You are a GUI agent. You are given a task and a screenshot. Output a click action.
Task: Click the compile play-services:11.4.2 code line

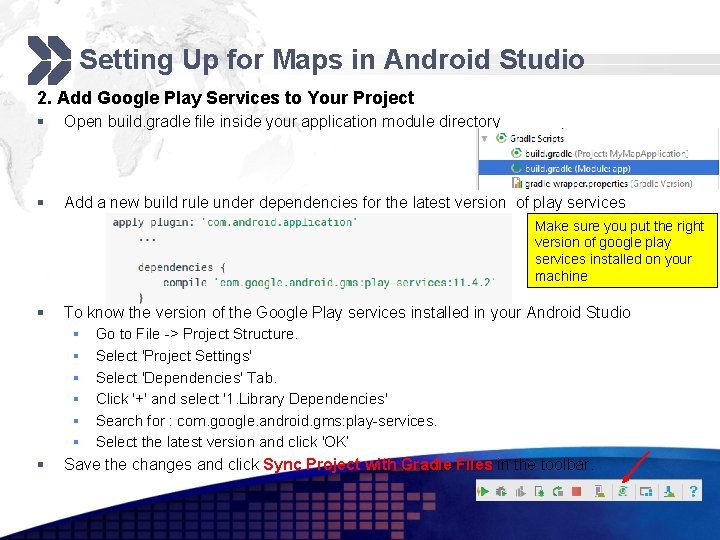(x=328, y=282)
